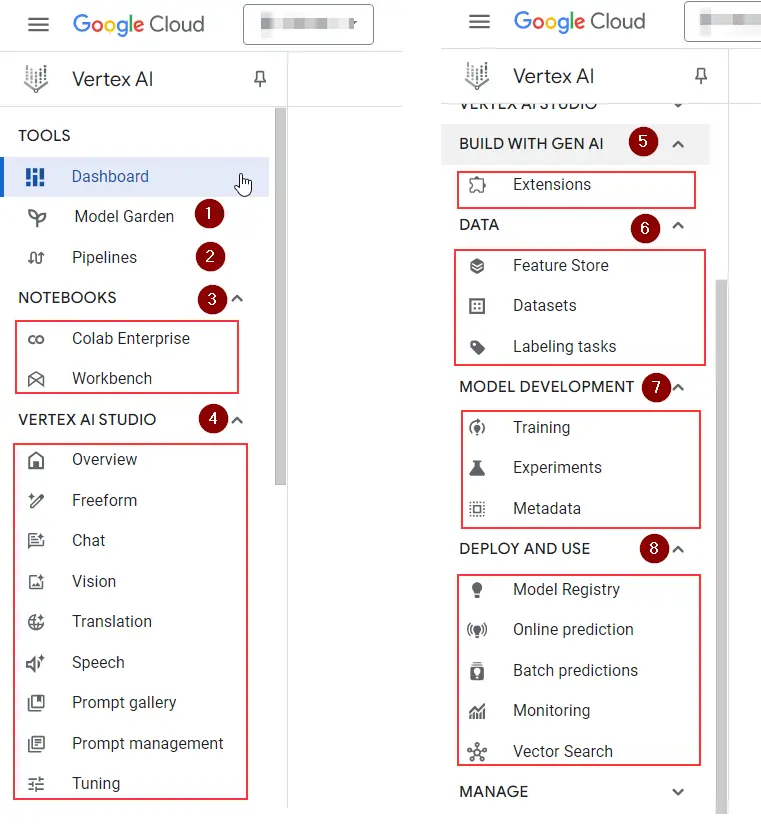Viewport: 761px width, 824px height.
Task: Click the Pipelines icon
Action: [37, 258]
